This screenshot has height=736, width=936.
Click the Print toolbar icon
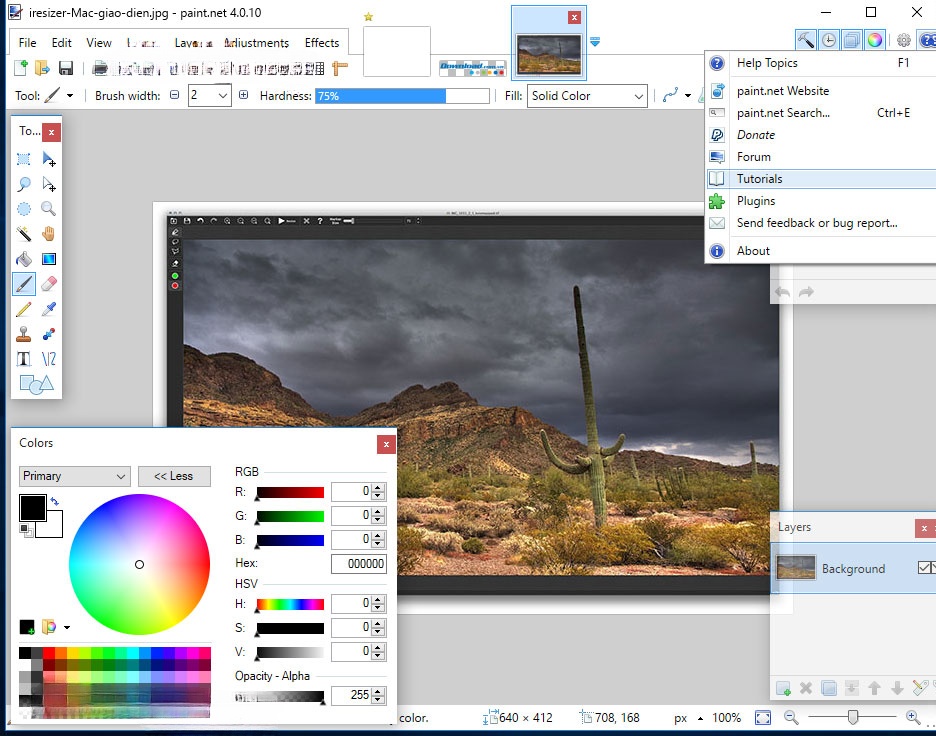[x=100, y=69]
